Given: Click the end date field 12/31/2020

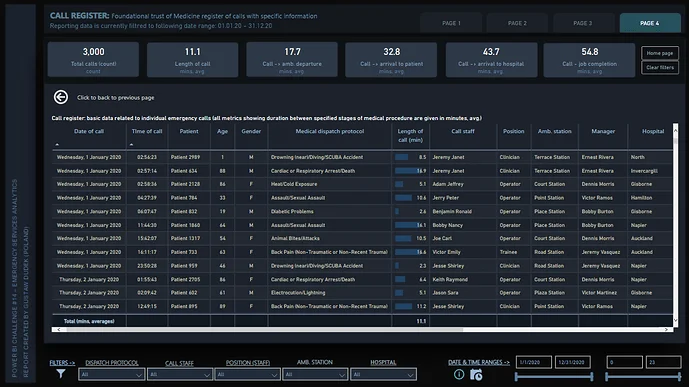Looking at the screenshot, I should tap(573, 362).
